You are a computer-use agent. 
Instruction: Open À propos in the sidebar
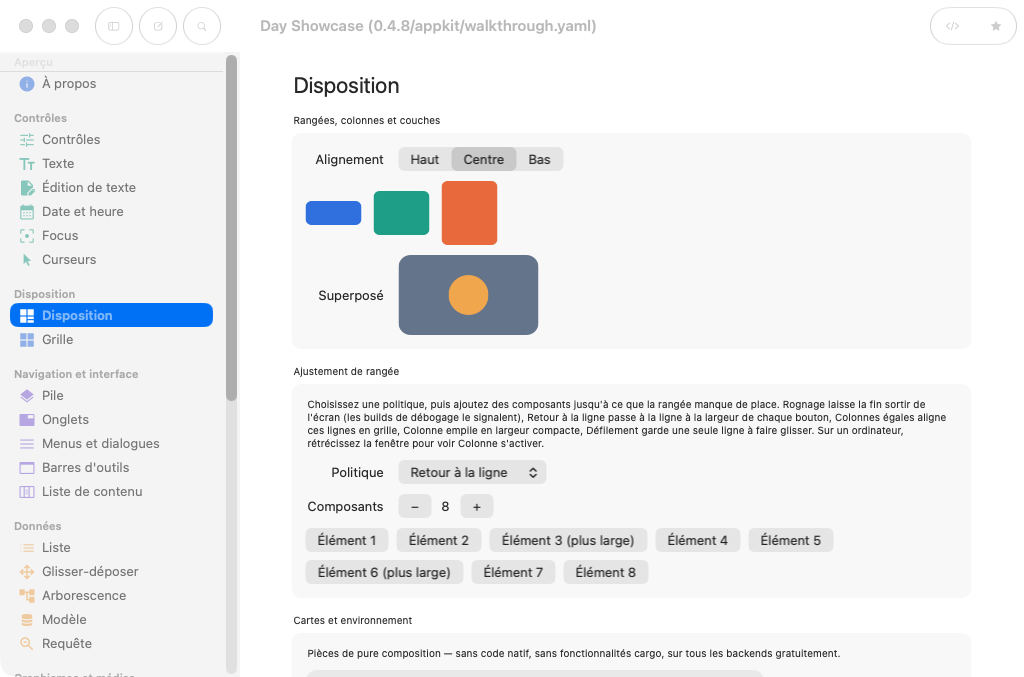point(111,84)
